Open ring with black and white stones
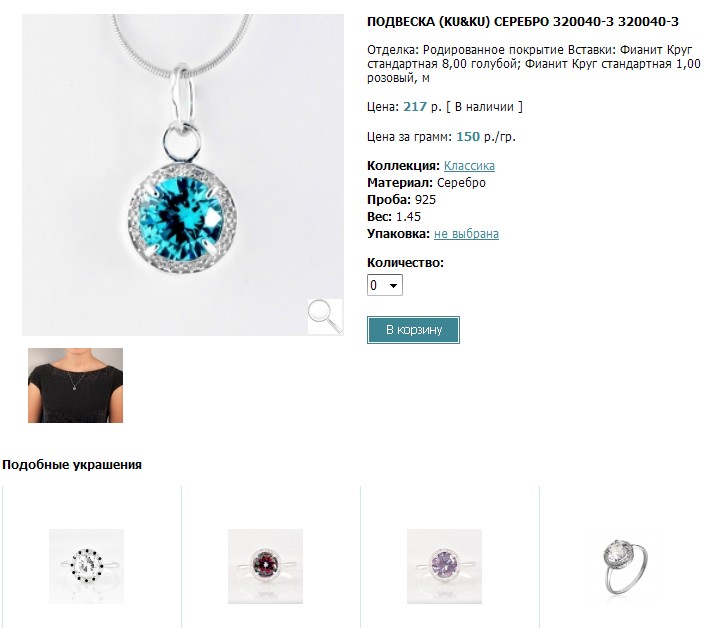This screenshot has width=709, height=628. coord(86,566)
